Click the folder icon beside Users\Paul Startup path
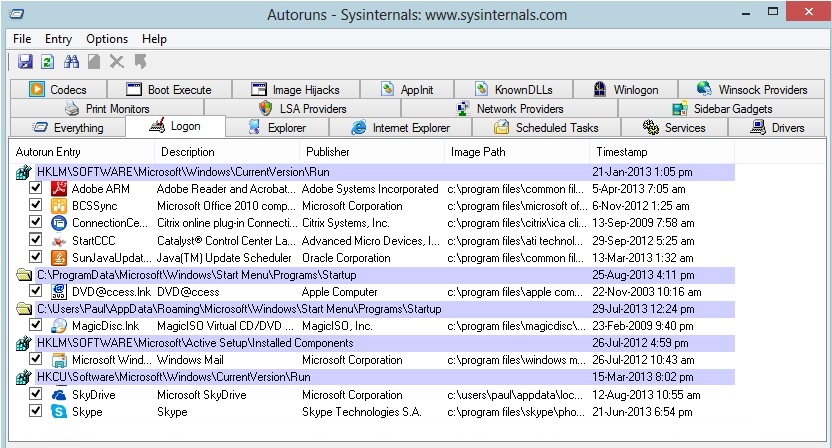The width and height of the screenshot is (832, 448). click(23, 308)
